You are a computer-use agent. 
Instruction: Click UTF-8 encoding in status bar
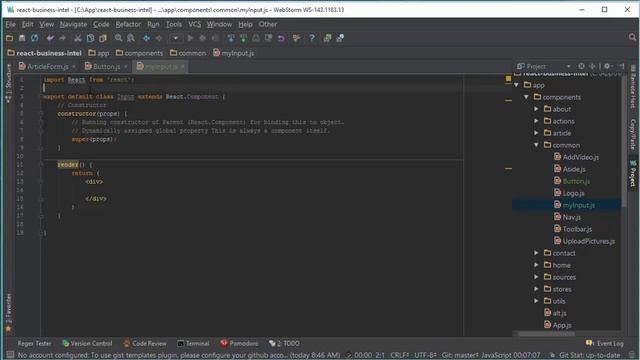[x=425, y=355]
